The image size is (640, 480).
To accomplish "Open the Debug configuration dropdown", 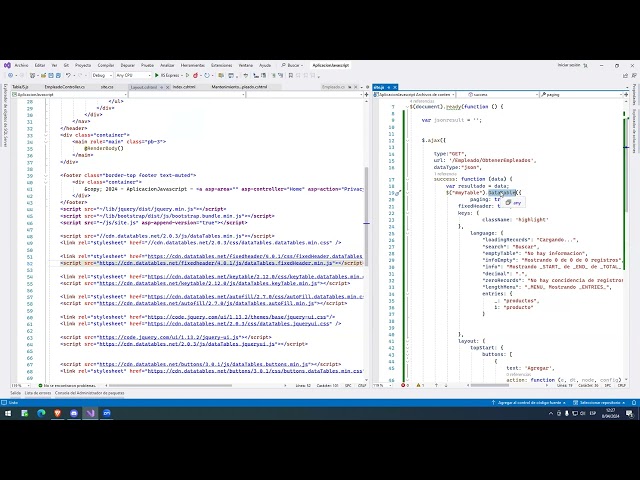I will point(102,76).
